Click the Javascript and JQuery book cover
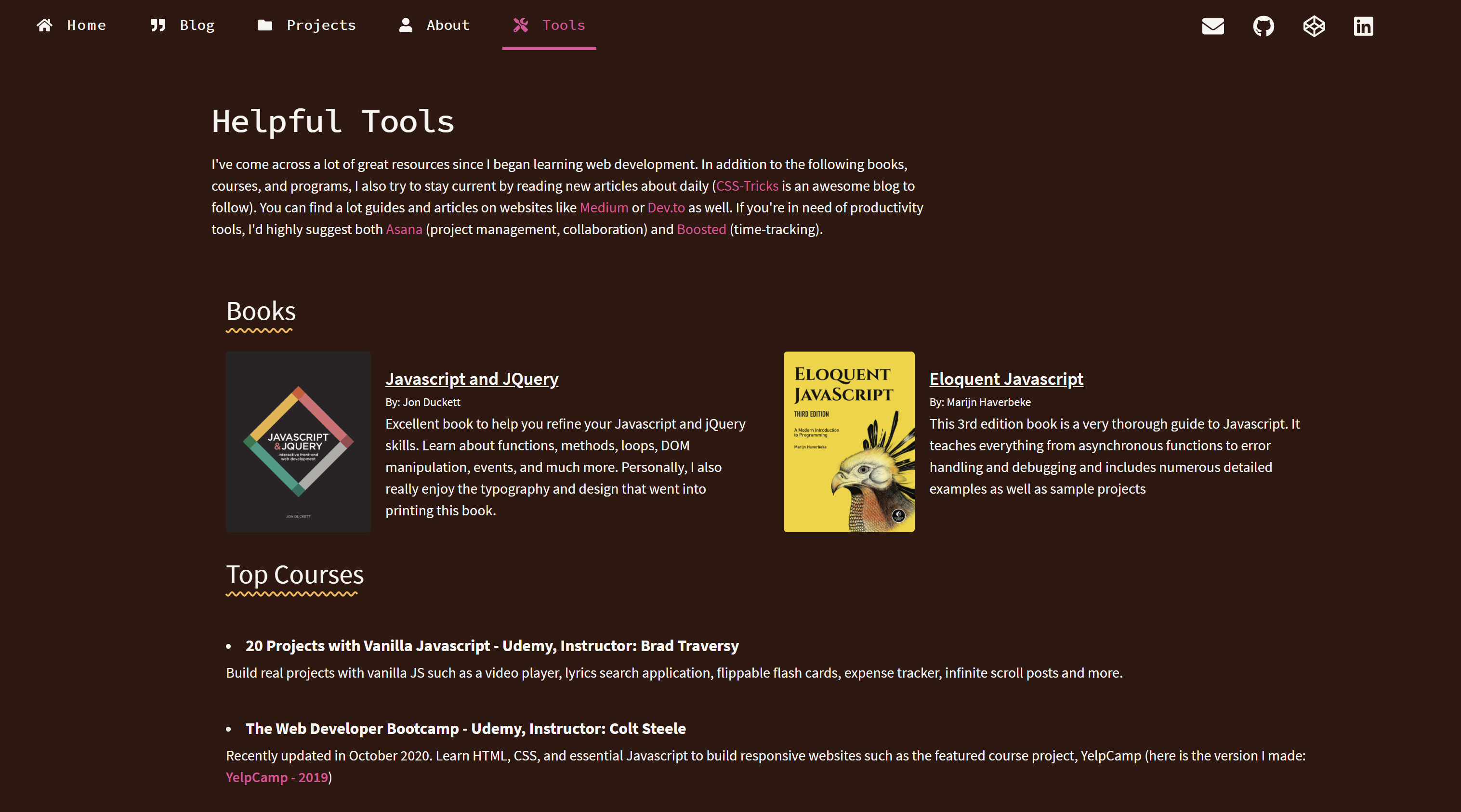Image resolution: width=1461 pixels, height=812 pixels. pos(298,441)
